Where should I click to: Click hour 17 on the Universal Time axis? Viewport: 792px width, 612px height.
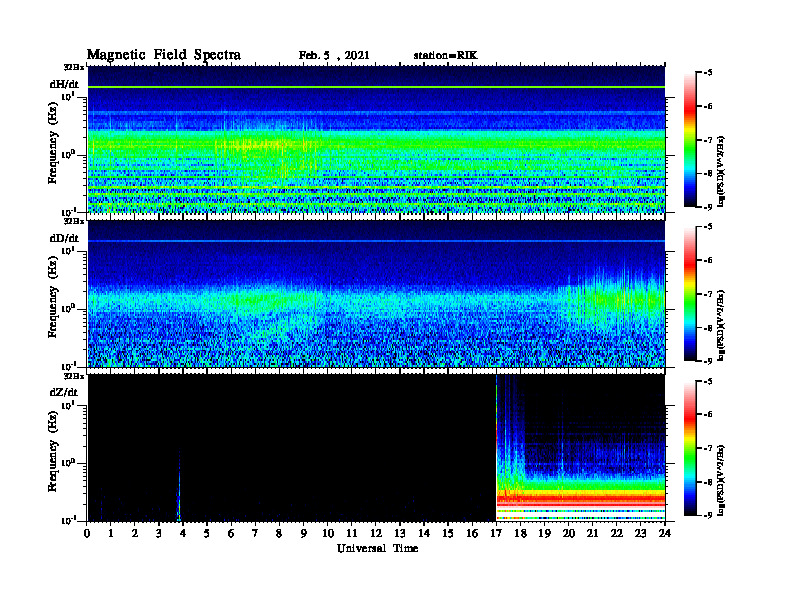pos(496,534)
